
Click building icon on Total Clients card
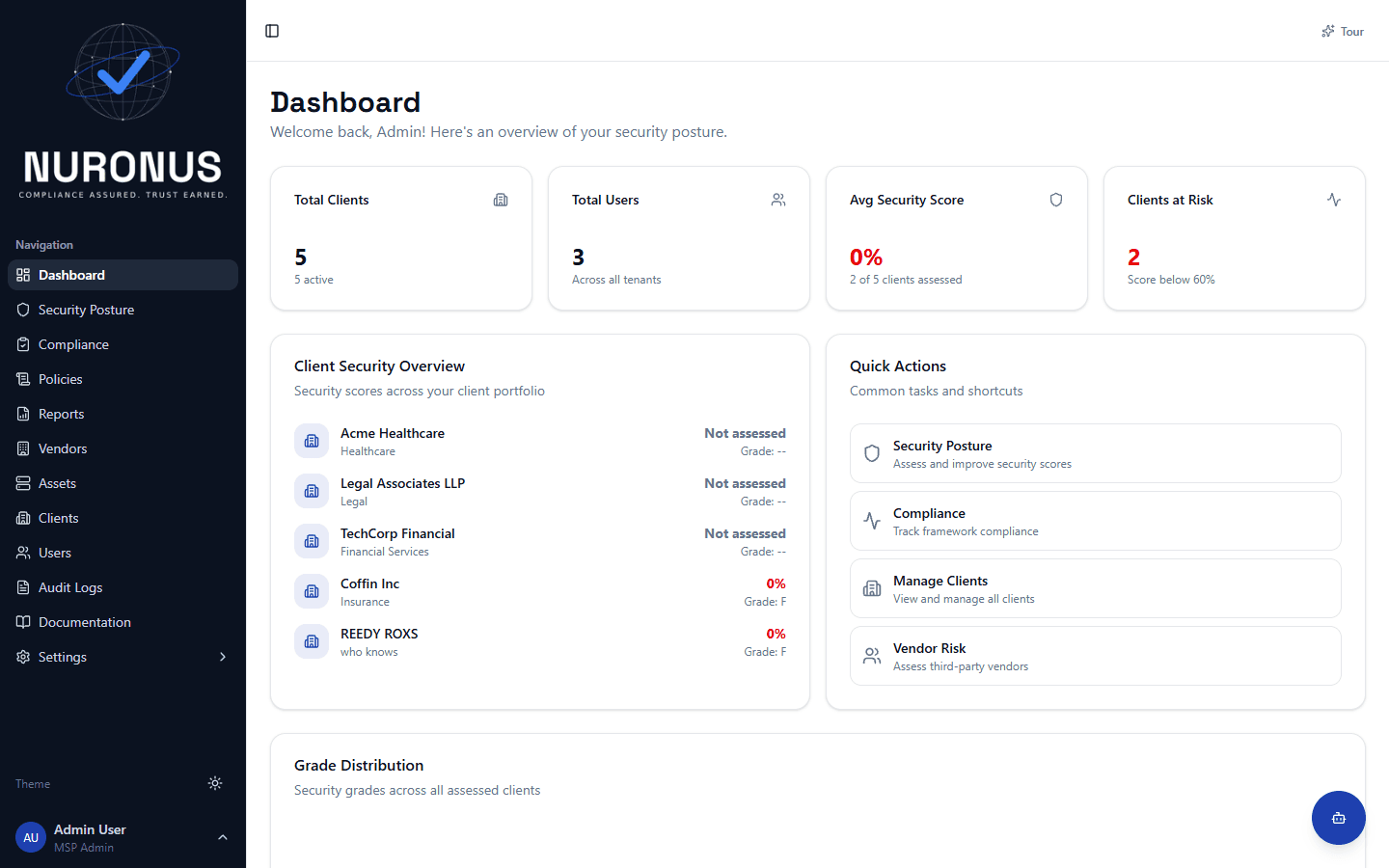click(501, 200)
